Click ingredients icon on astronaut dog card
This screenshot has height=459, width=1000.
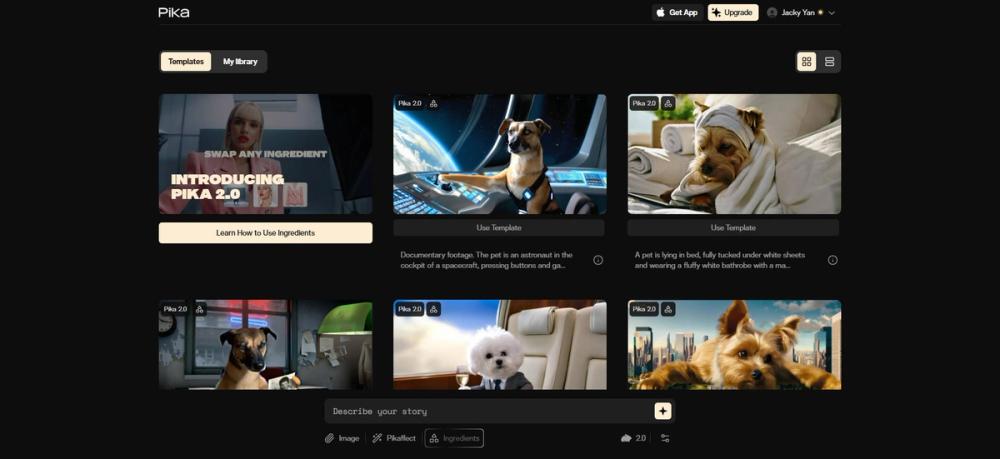pos(433,103)
